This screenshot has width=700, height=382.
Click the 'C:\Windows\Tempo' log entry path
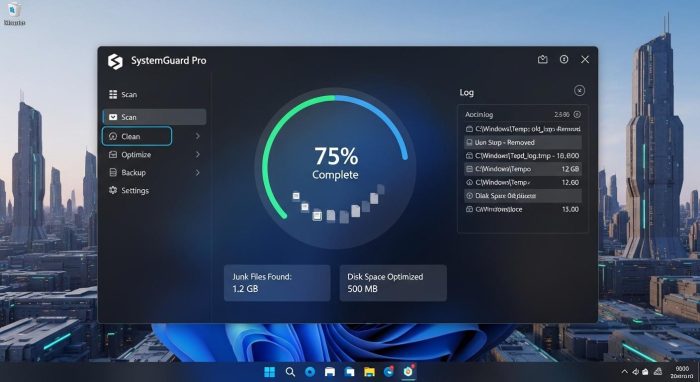click(x=503, y=169)
